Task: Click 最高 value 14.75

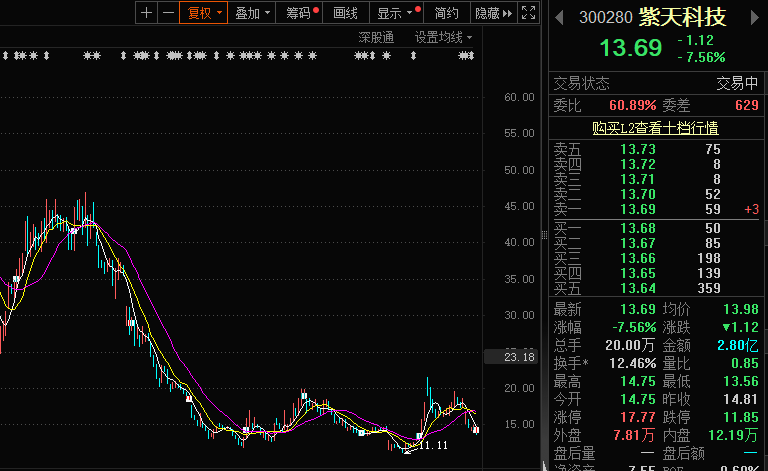Action: (638, 381)
